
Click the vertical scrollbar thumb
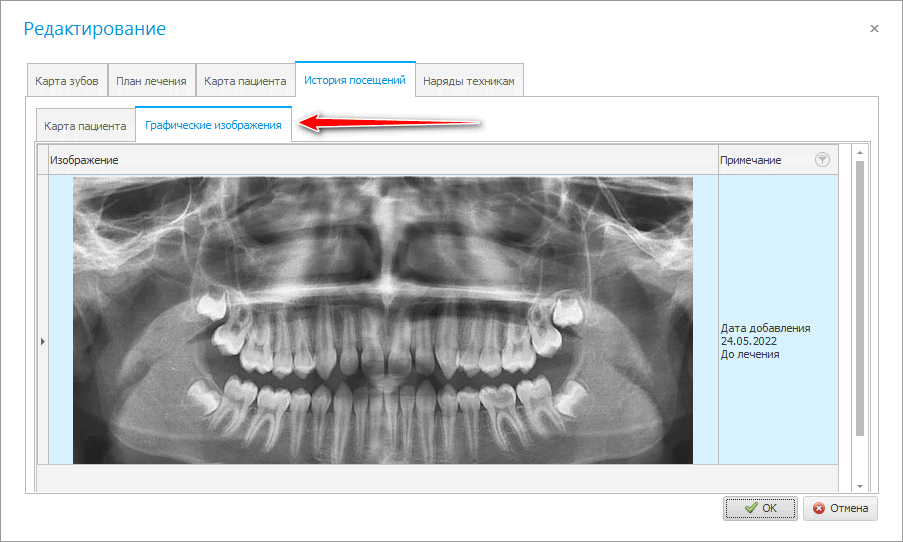[860, 298]
